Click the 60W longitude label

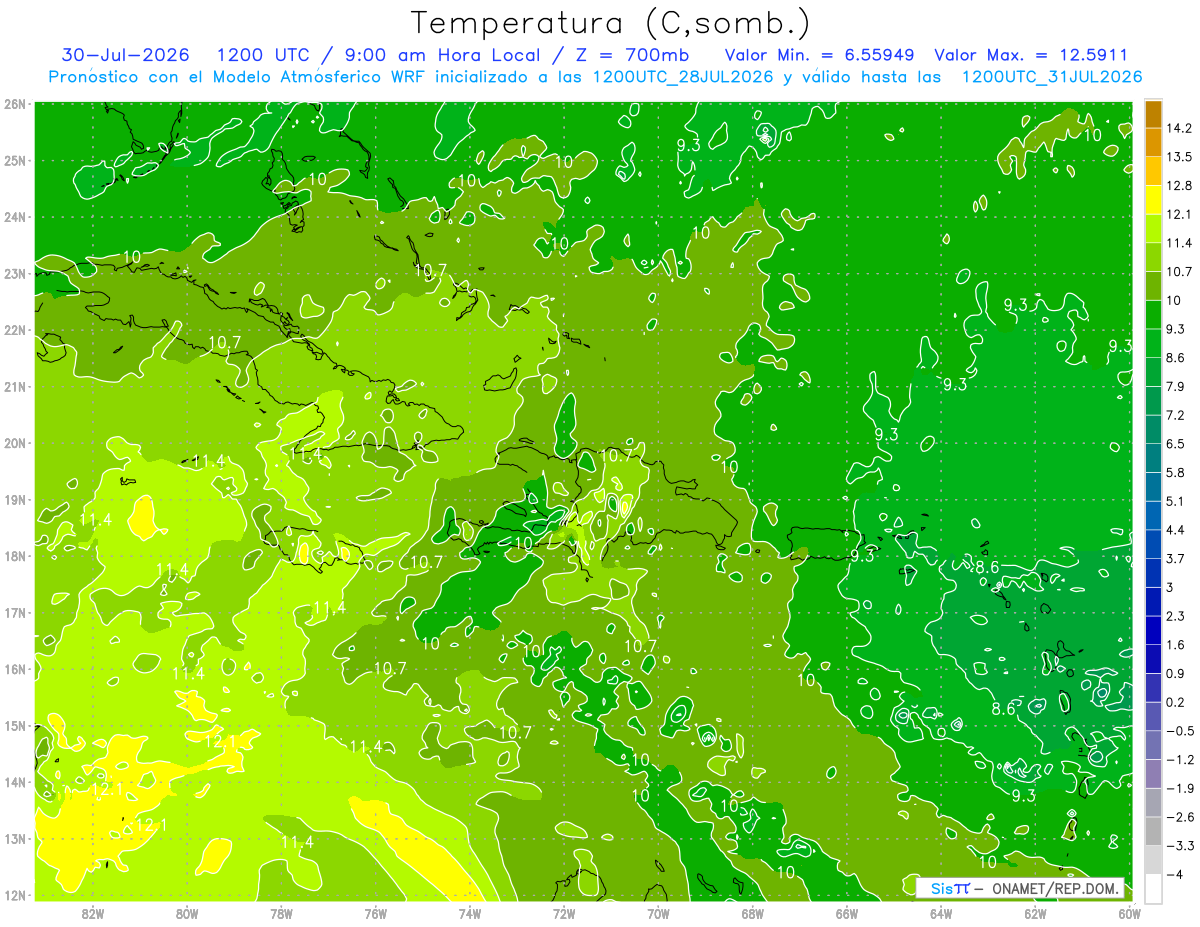coord(1129,913)
